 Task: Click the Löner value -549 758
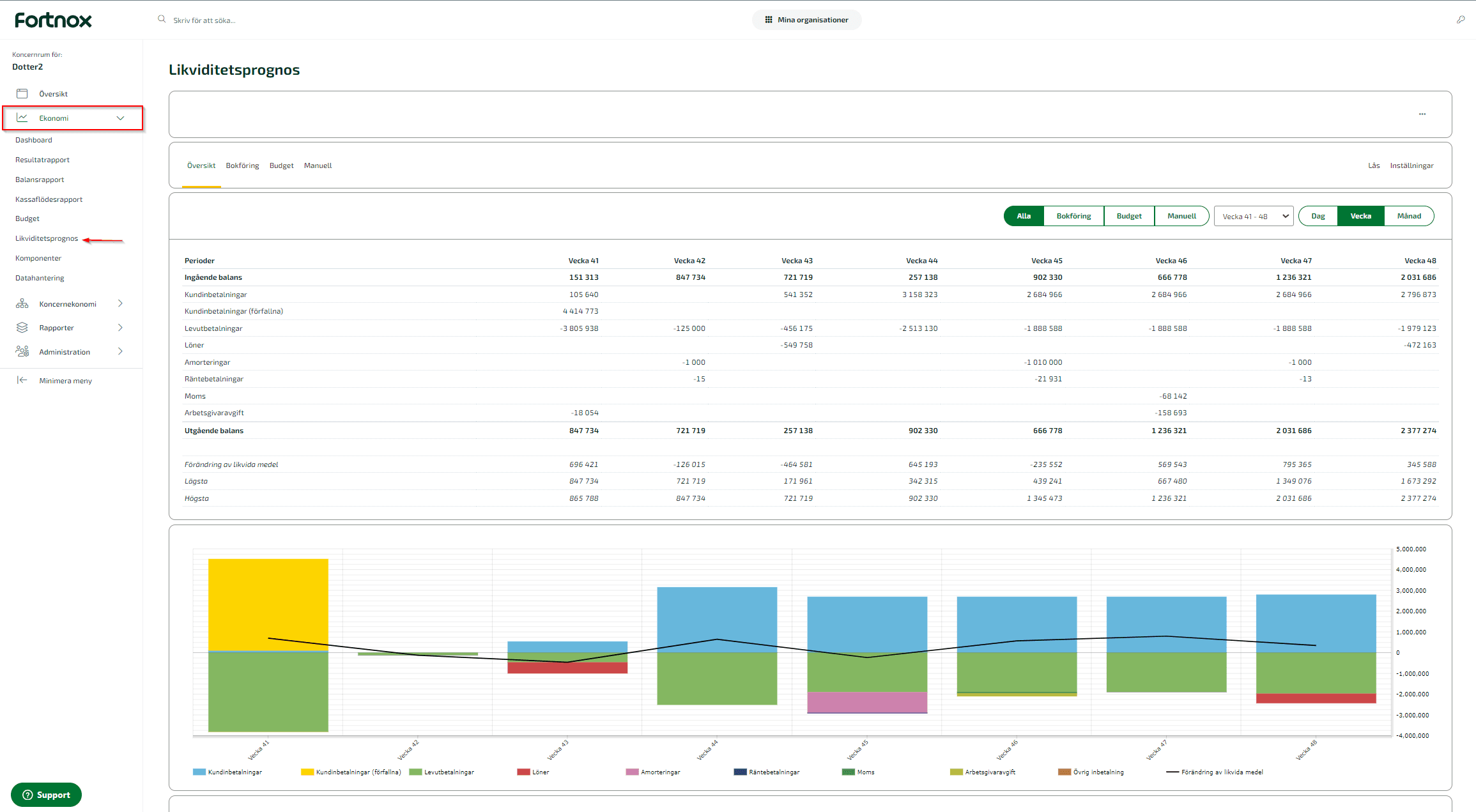(796, 345)
